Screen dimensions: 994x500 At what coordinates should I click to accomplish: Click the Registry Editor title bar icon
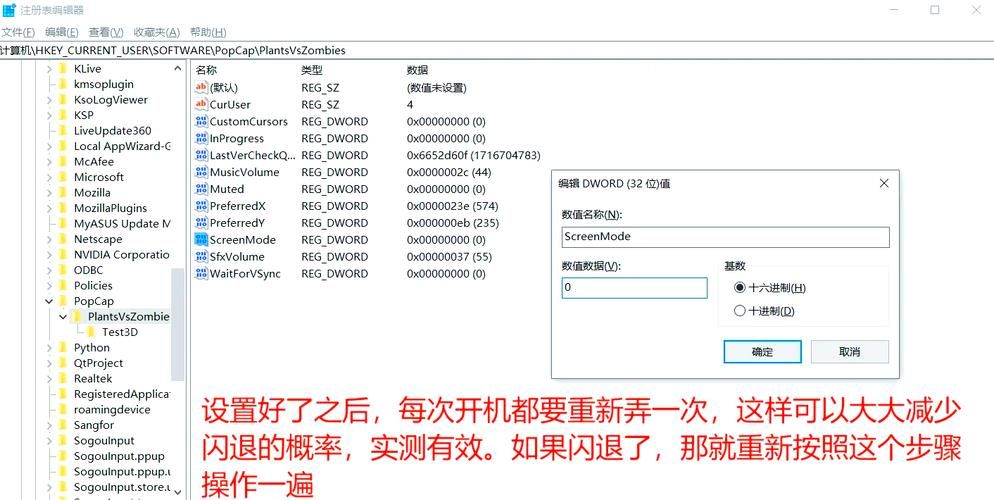pos(9,10)
